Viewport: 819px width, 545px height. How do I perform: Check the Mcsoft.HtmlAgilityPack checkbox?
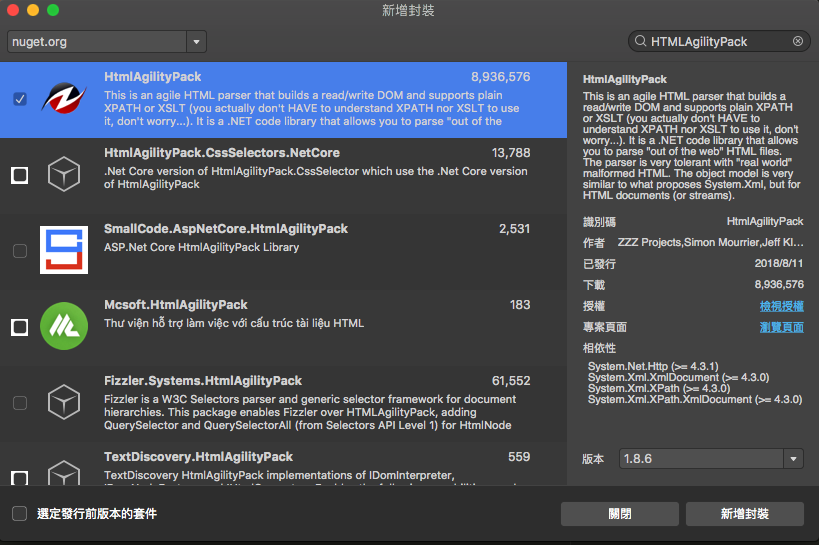pyautogui.click(x=20, y=327)
